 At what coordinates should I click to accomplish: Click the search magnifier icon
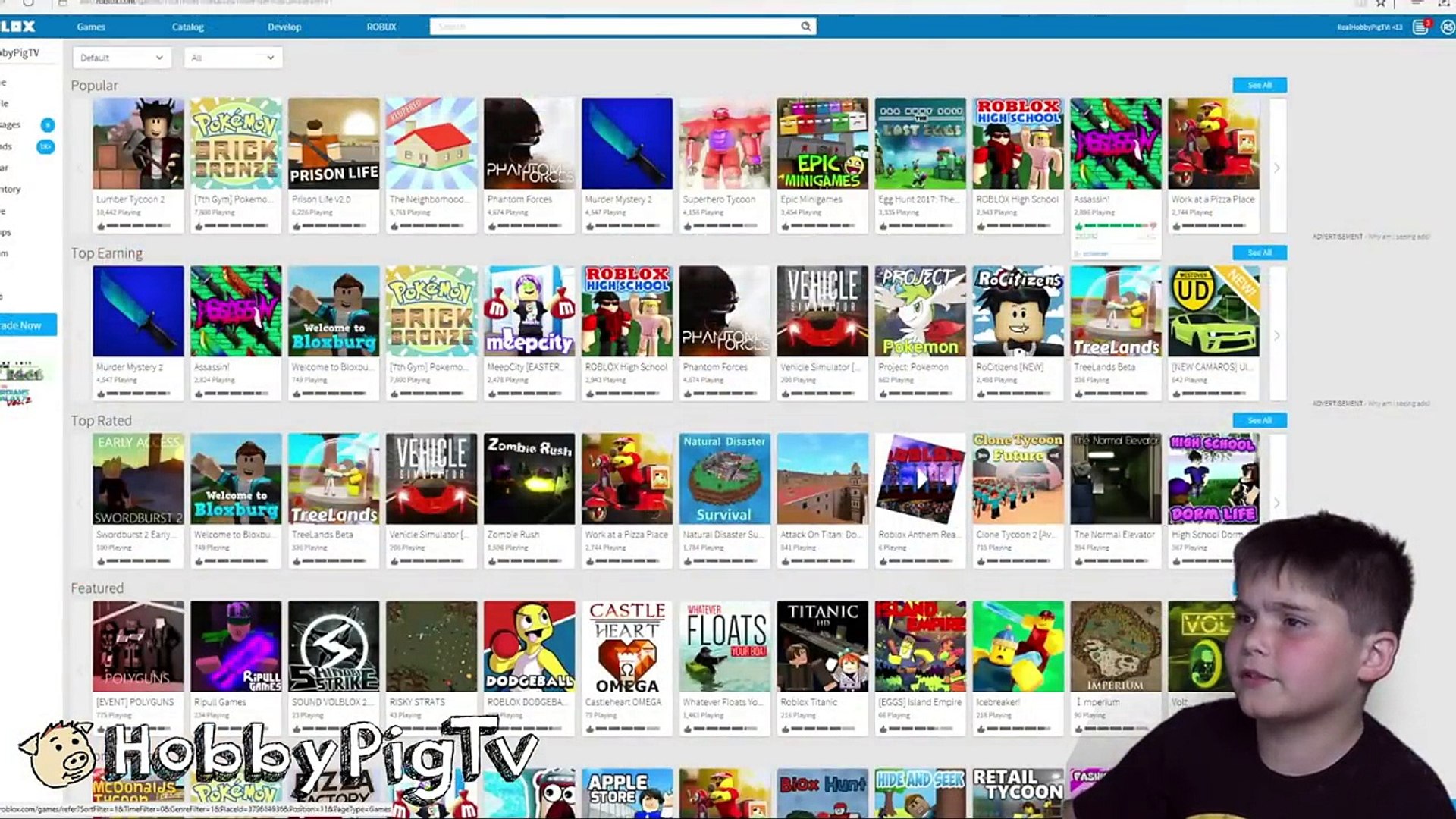coord(805,27)
